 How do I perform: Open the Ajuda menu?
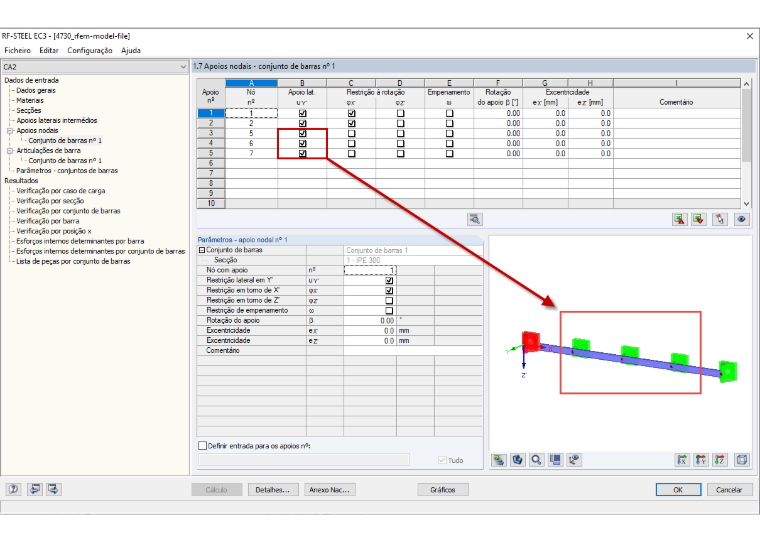[131, 50]
